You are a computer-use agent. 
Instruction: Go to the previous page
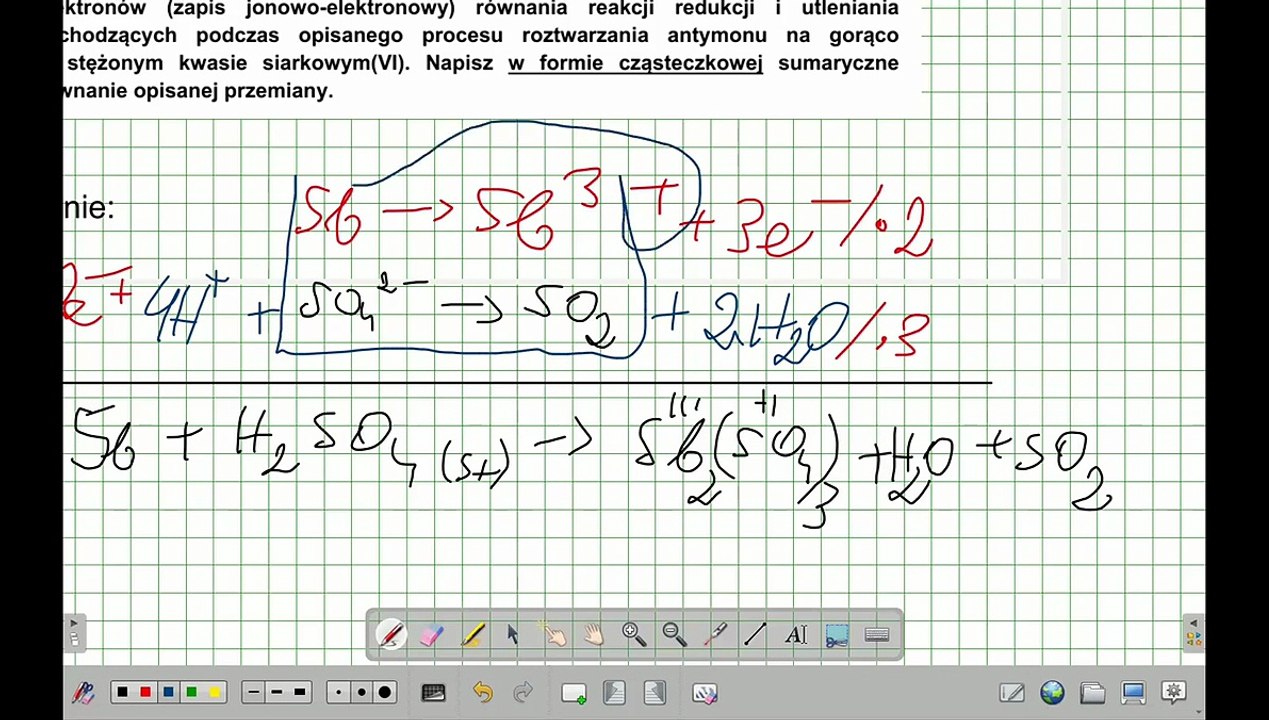(614, 692)
